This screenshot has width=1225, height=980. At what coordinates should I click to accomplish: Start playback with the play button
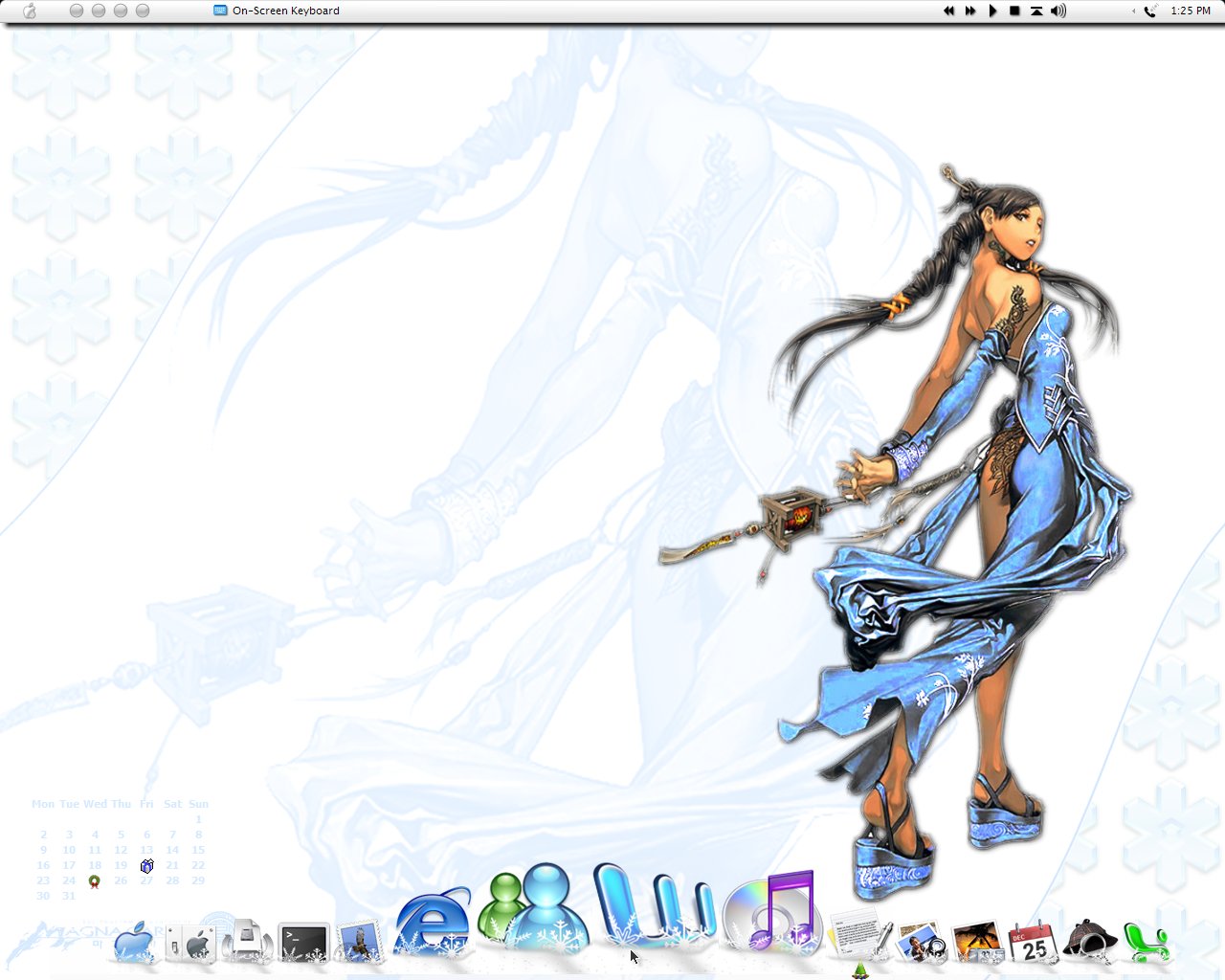pyautogui.click(x=992, y=11)
